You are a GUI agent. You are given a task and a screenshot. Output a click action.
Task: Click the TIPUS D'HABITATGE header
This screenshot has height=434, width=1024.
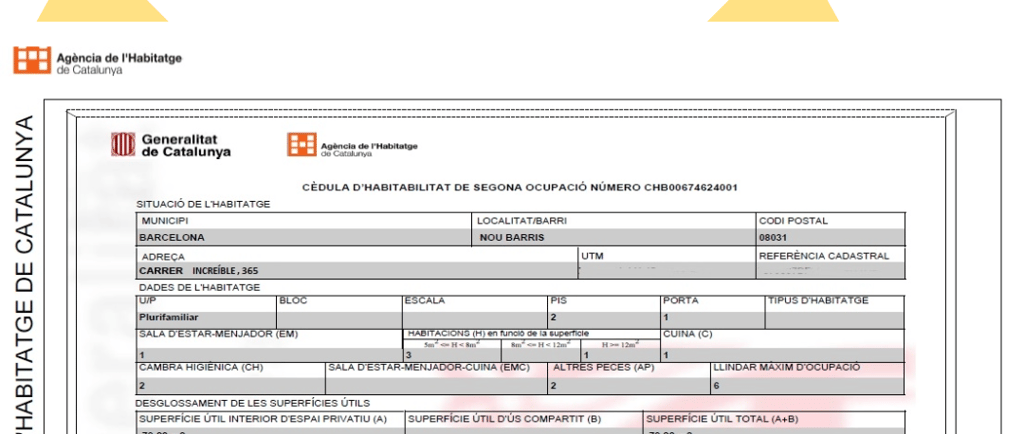[x=818, y=301]
